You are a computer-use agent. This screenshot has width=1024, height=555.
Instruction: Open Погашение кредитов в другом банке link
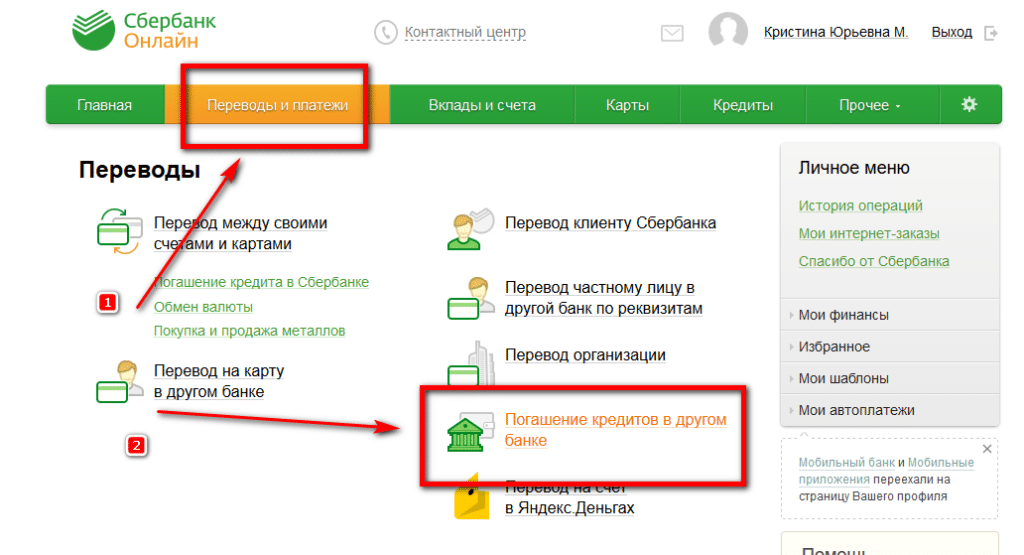(615, 430)
